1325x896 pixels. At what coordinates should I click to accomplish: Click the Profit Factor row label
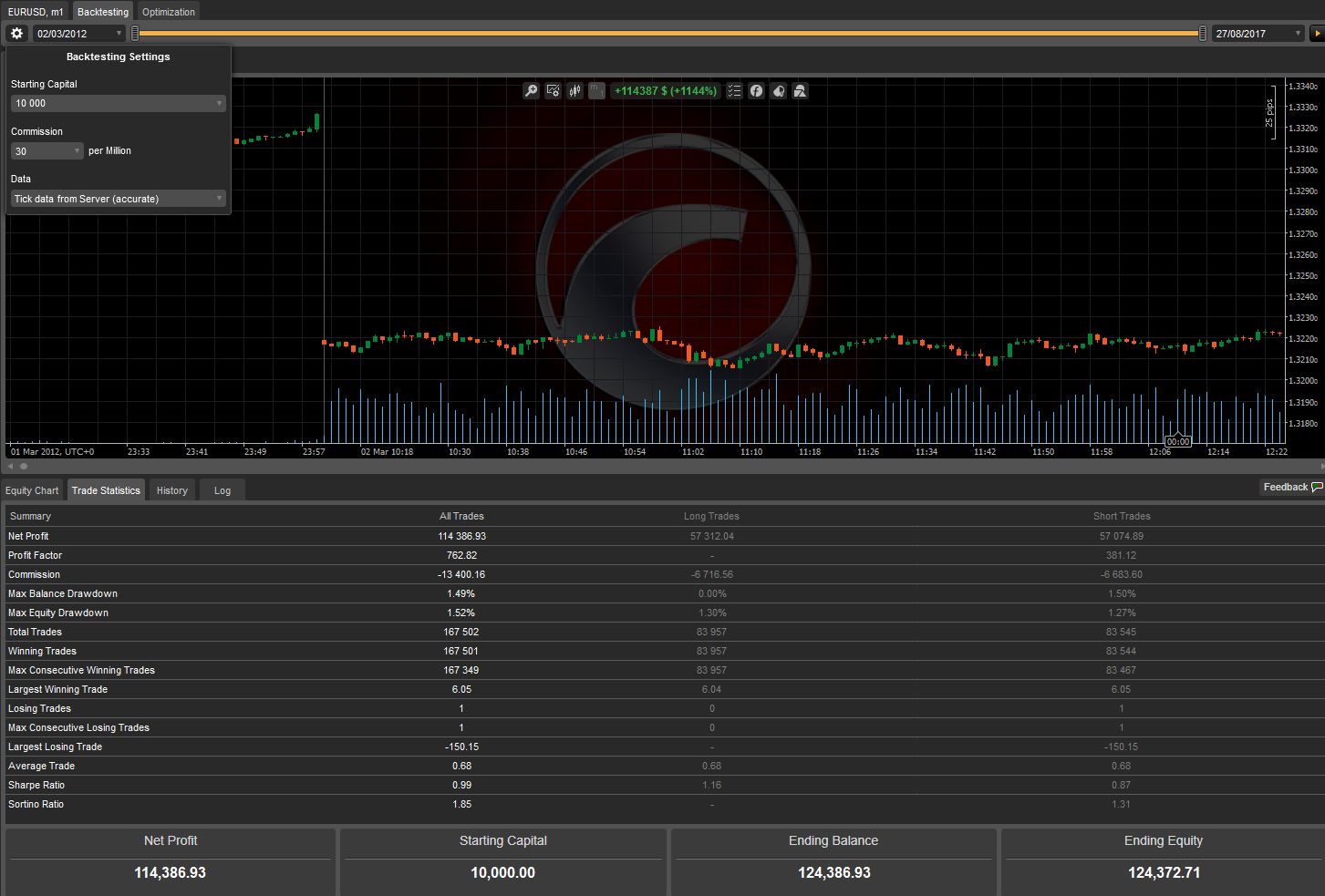[36, 556]
